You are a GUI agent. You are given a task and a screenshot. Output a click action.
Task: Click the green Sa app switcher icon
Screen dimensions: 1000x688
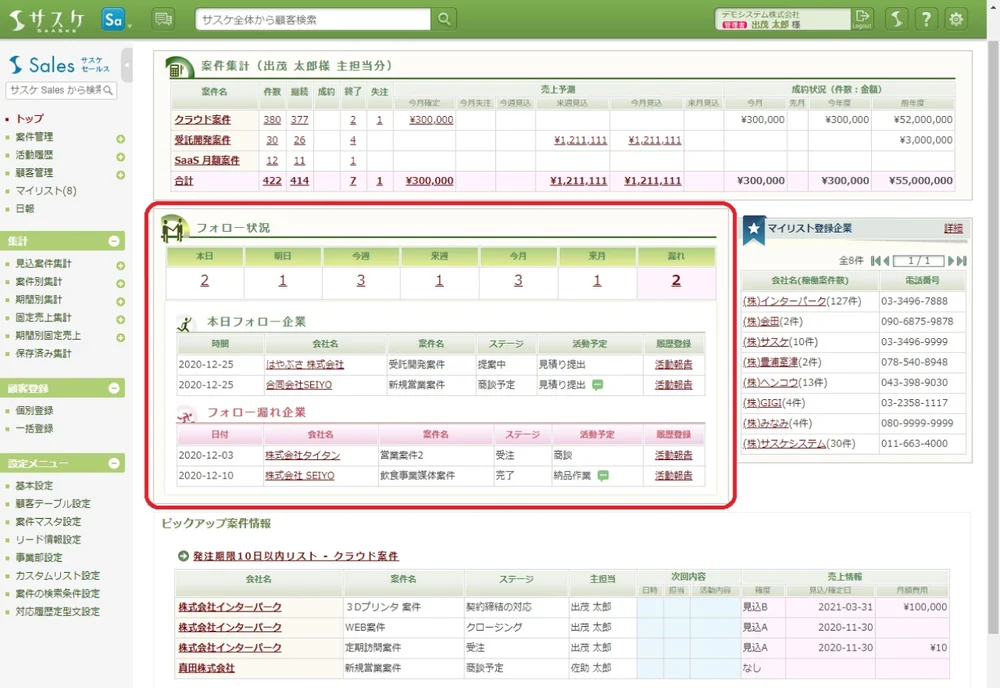click(114, 19)
